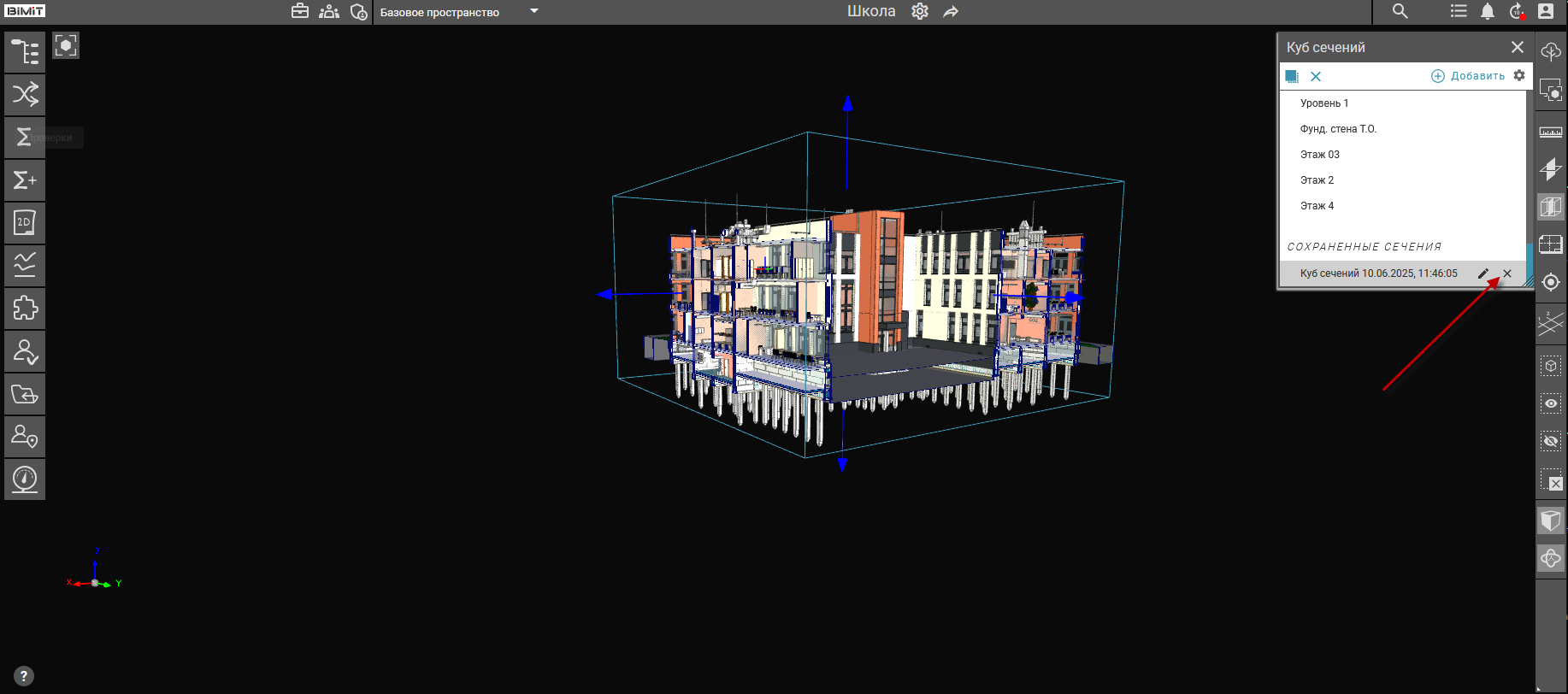Click the fit model to view icon
Image resolution: width=1568 pixels, height=694 pixels.
[66, 45]
